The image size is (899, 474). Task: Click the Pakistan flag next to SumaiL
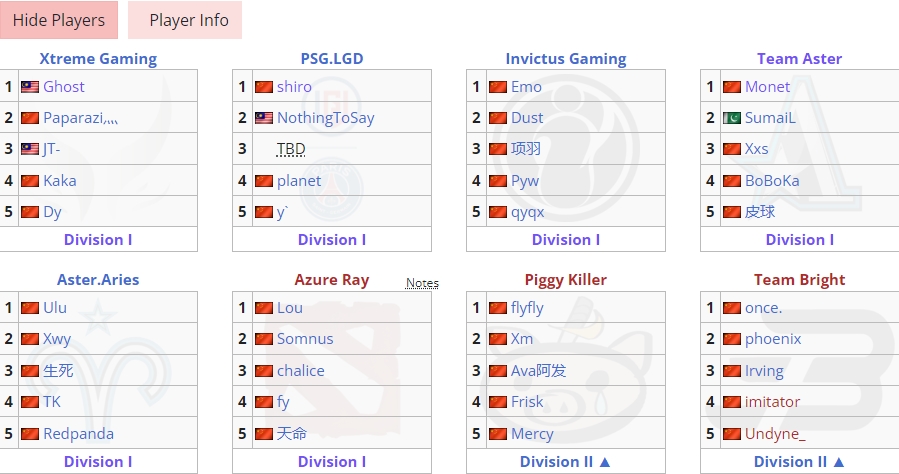tap(732, 118)
